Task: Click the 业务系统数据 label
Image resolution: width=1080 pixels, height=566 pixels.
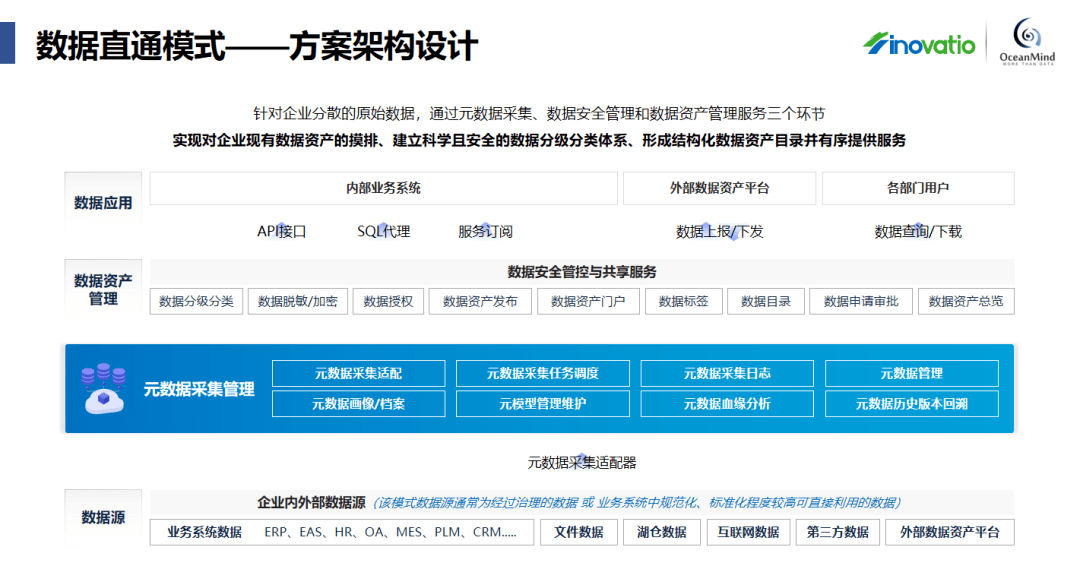Action: 205,532
